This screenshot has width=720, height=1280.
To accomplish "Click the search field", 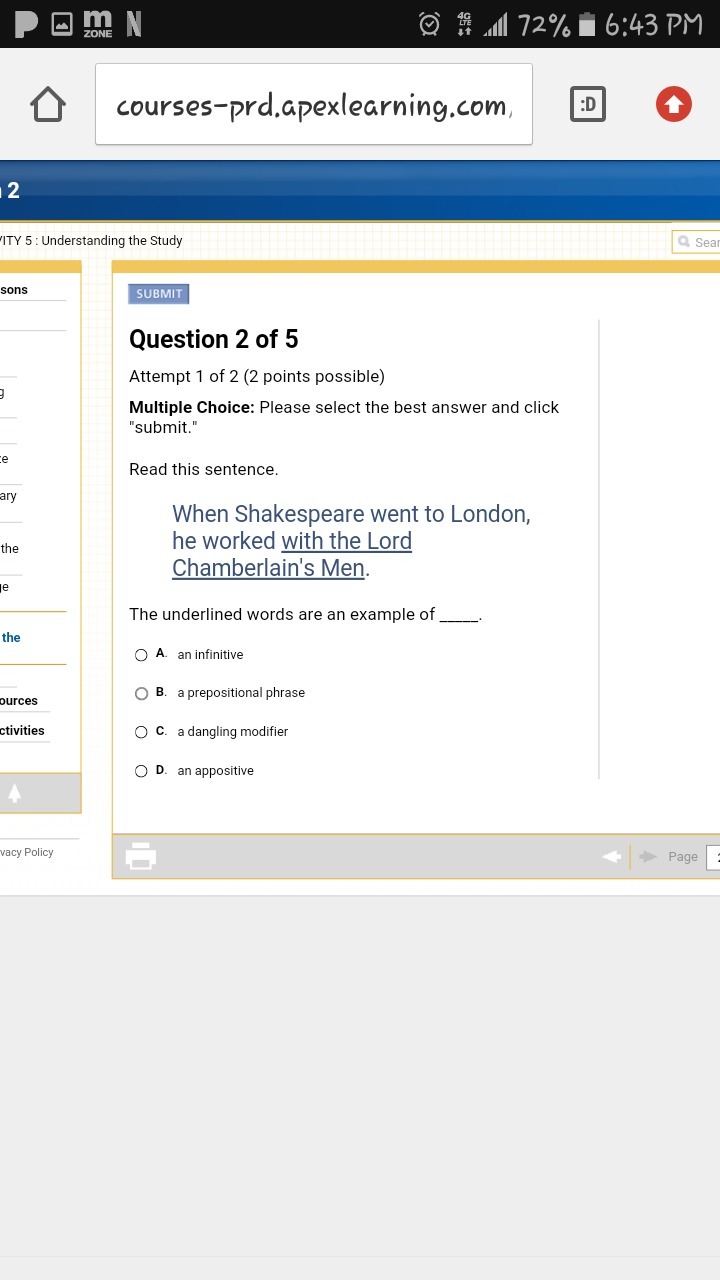I will [698, 242].
